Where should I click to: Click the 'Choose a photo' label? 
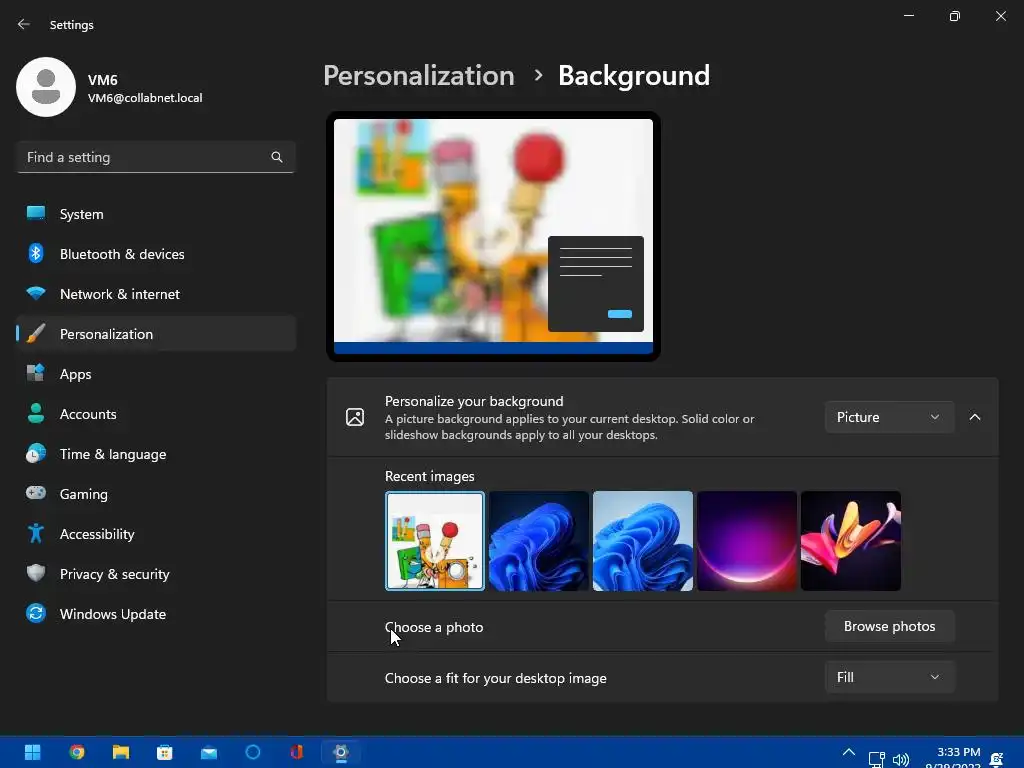pos(434,627)
